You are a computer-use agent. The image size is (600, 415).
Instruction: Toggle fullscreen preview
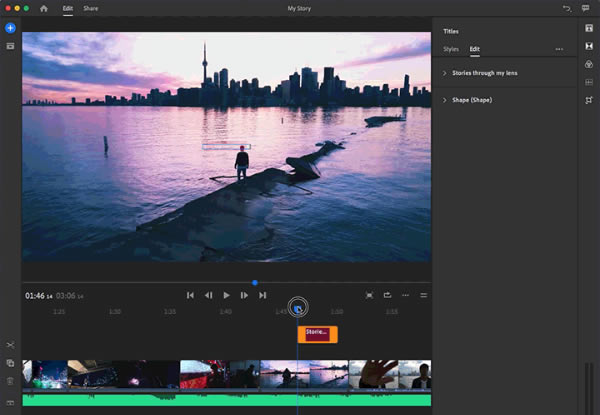click(x=369, y=295)
